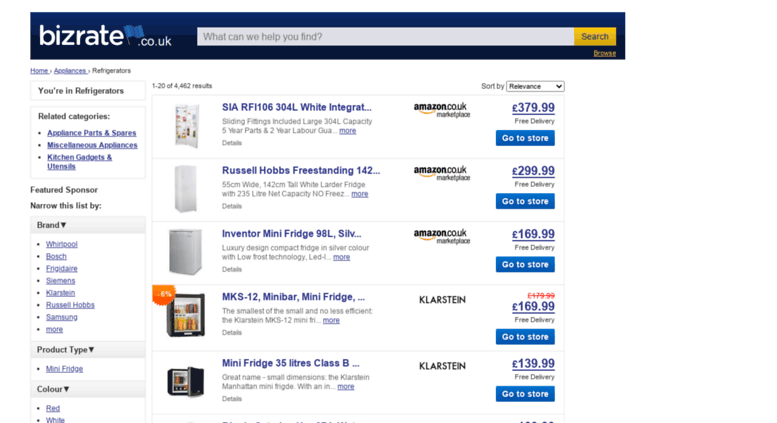Filter by Whirlpool brand
Screen dimensions: 777x423
tap(61, 244)
